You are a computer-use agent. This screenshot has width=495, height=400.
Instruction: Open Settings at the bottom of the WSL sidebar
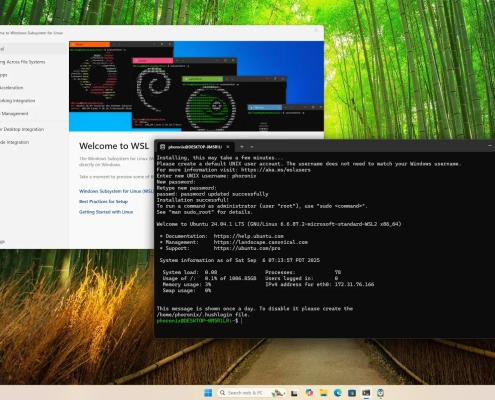[x=33, y=241]
